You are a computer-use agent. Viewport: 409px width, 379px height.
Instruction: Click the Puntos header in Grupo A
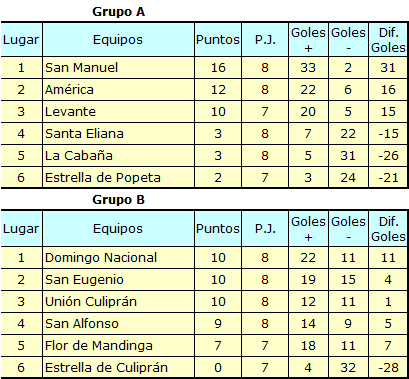point(218,40)
